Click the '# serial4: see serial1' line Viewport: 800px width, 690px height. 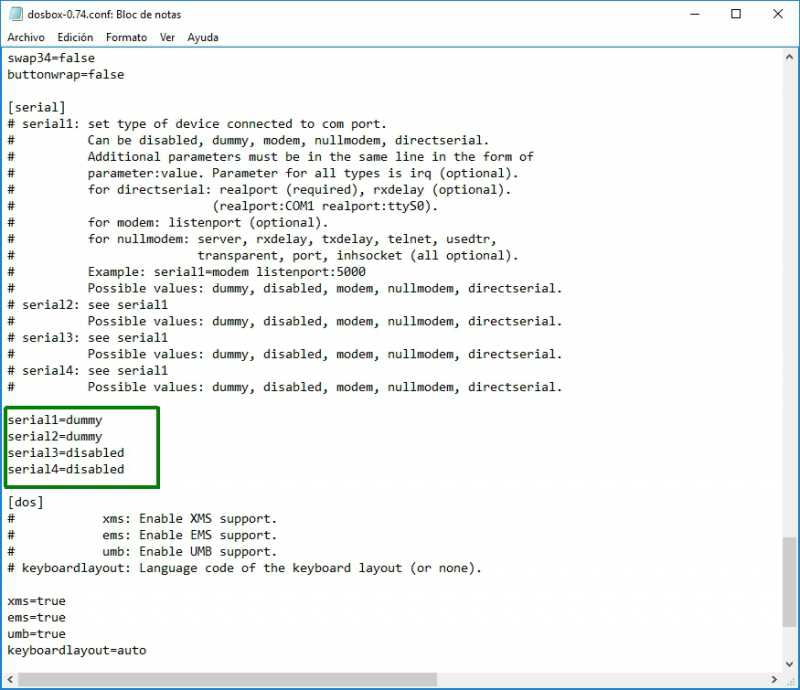point(88,371)
